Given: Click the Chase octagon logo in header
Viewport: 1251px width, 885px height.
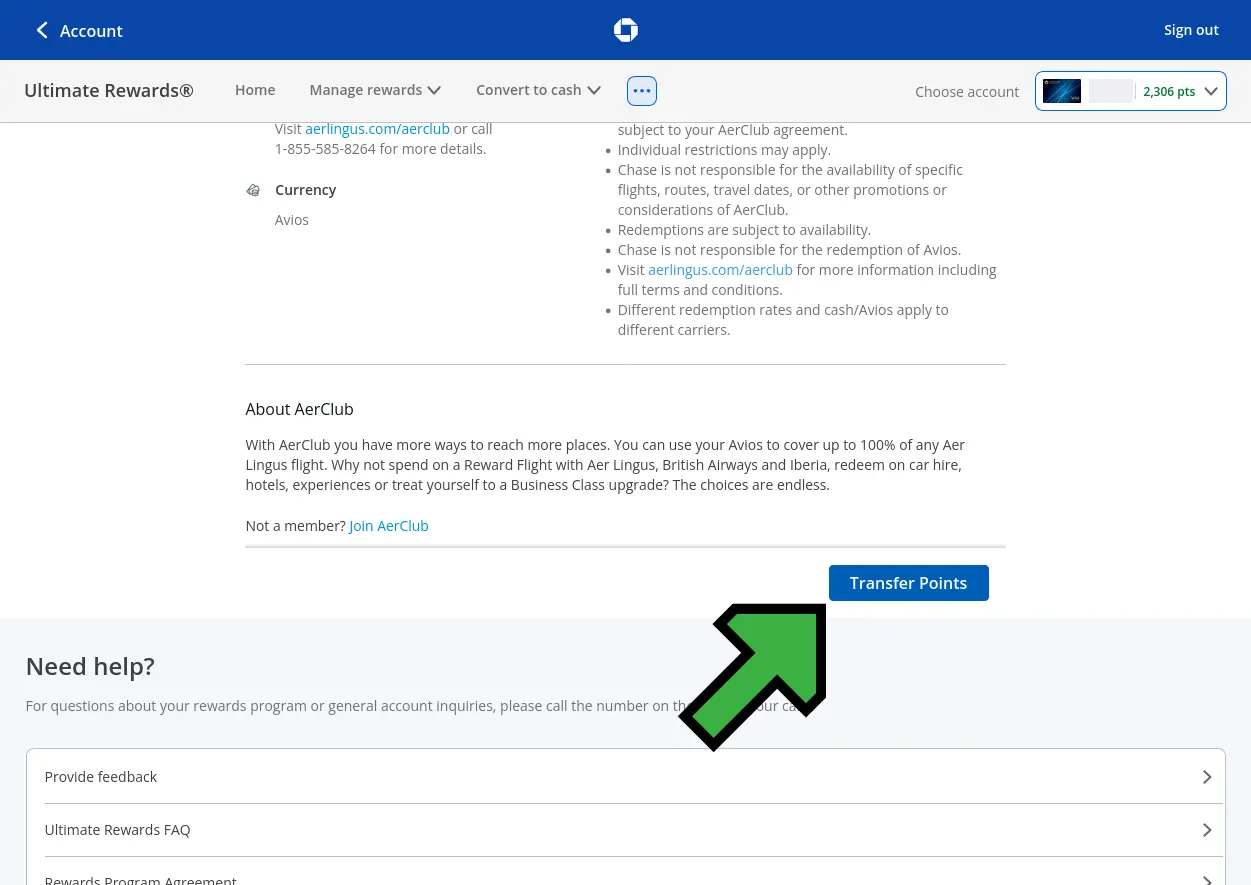Looking at the screenshot, I should point(626,30).
